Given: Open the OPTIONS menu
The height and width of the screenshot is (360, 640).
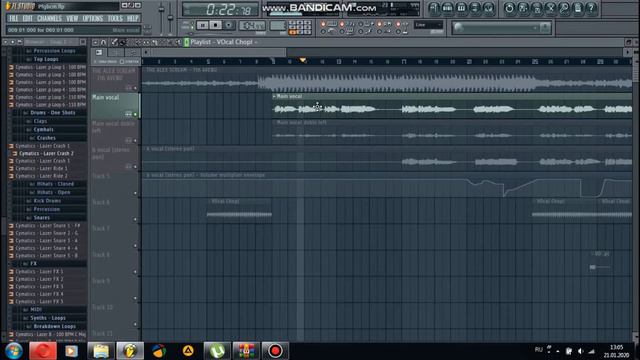Looking at the screenshot, I should pos(93,19).
